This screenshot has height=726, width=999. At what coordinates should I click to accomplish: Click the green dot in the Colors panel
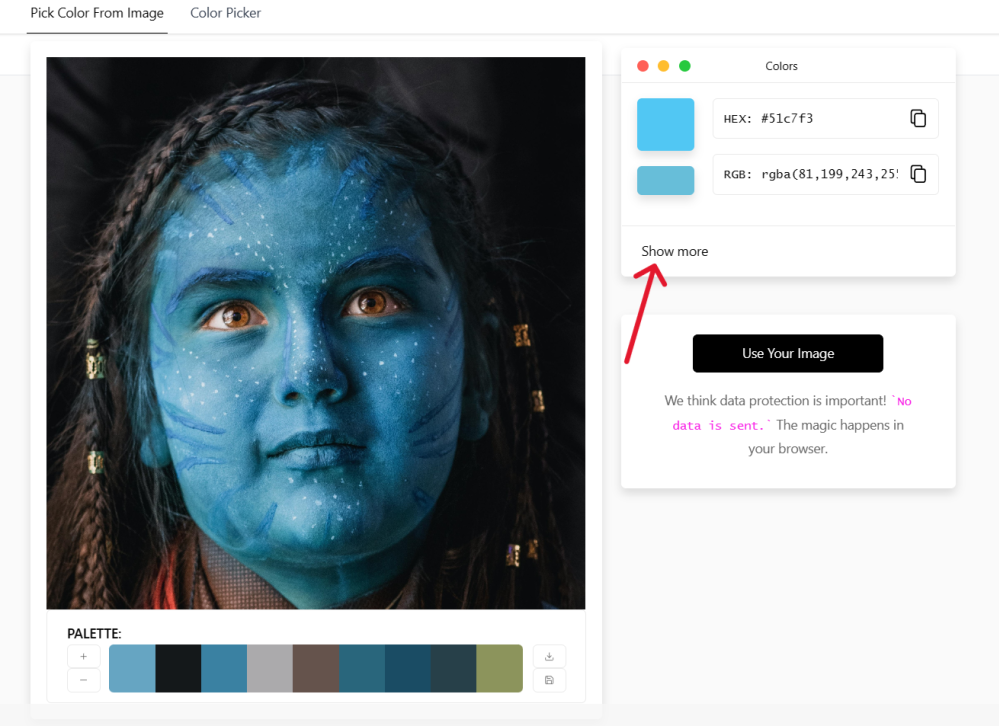685,66
